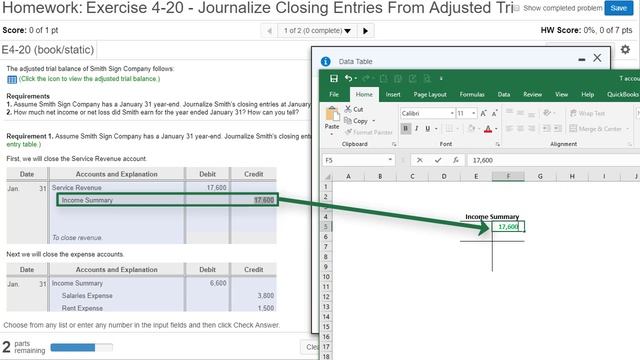Click Decrease Font Size button

click(x=494, y=113)
